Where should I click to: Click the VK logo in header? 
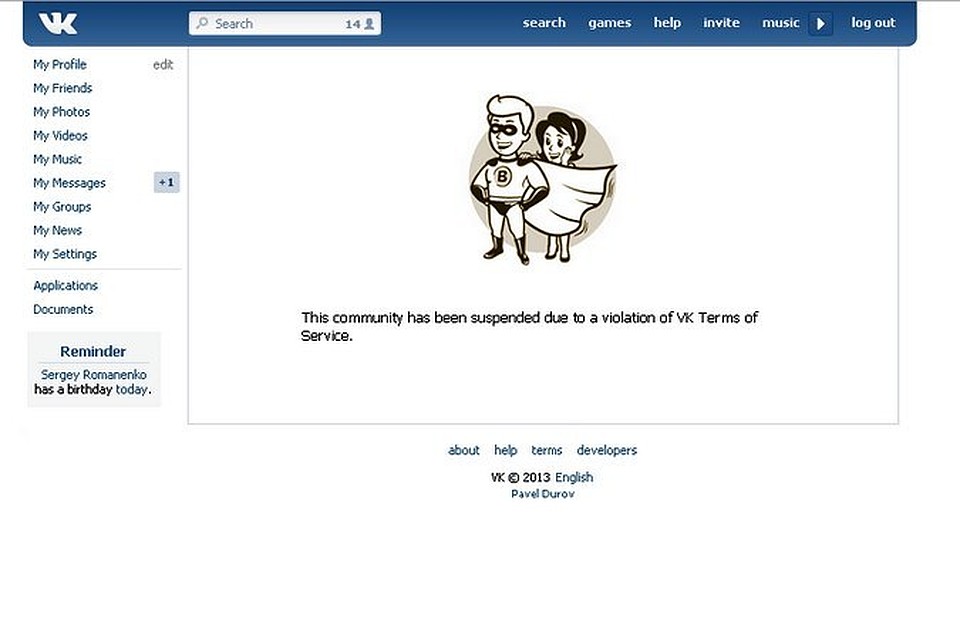coord(58,24)
